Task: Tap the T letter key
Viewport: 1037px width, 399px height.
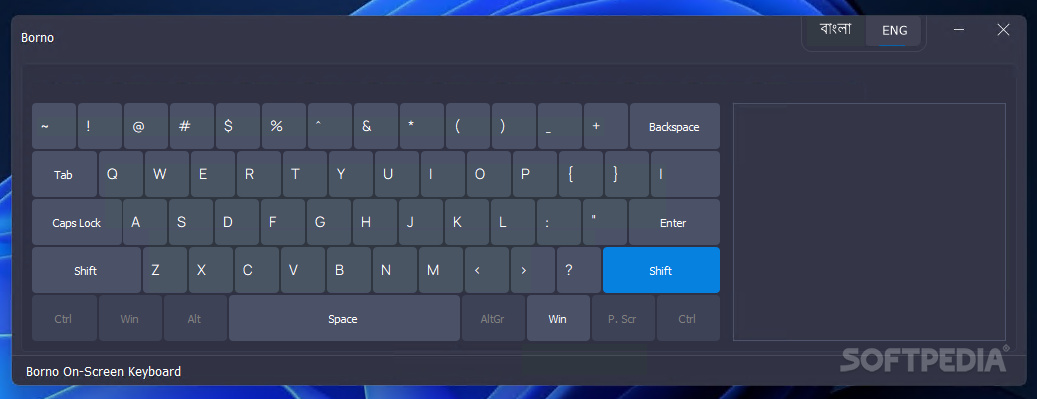Action: 305,174
